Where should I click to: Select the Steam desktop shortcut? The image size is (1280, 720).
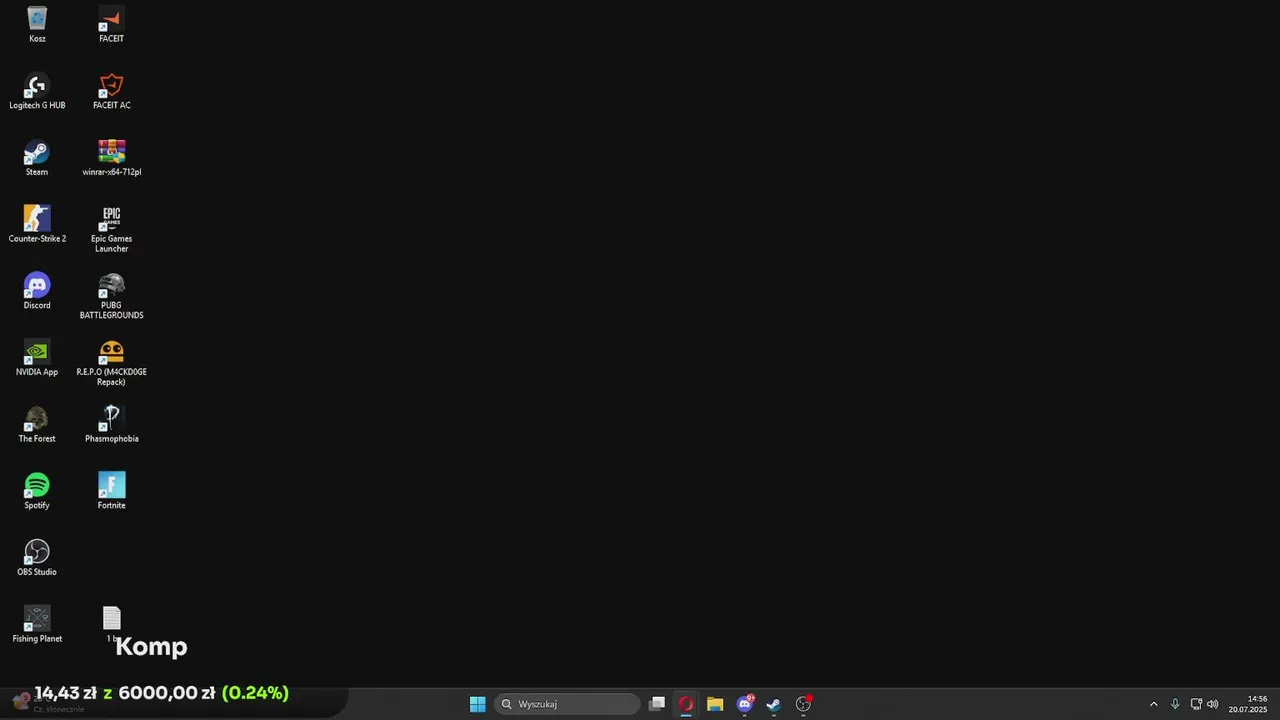(x=37, y=158)
